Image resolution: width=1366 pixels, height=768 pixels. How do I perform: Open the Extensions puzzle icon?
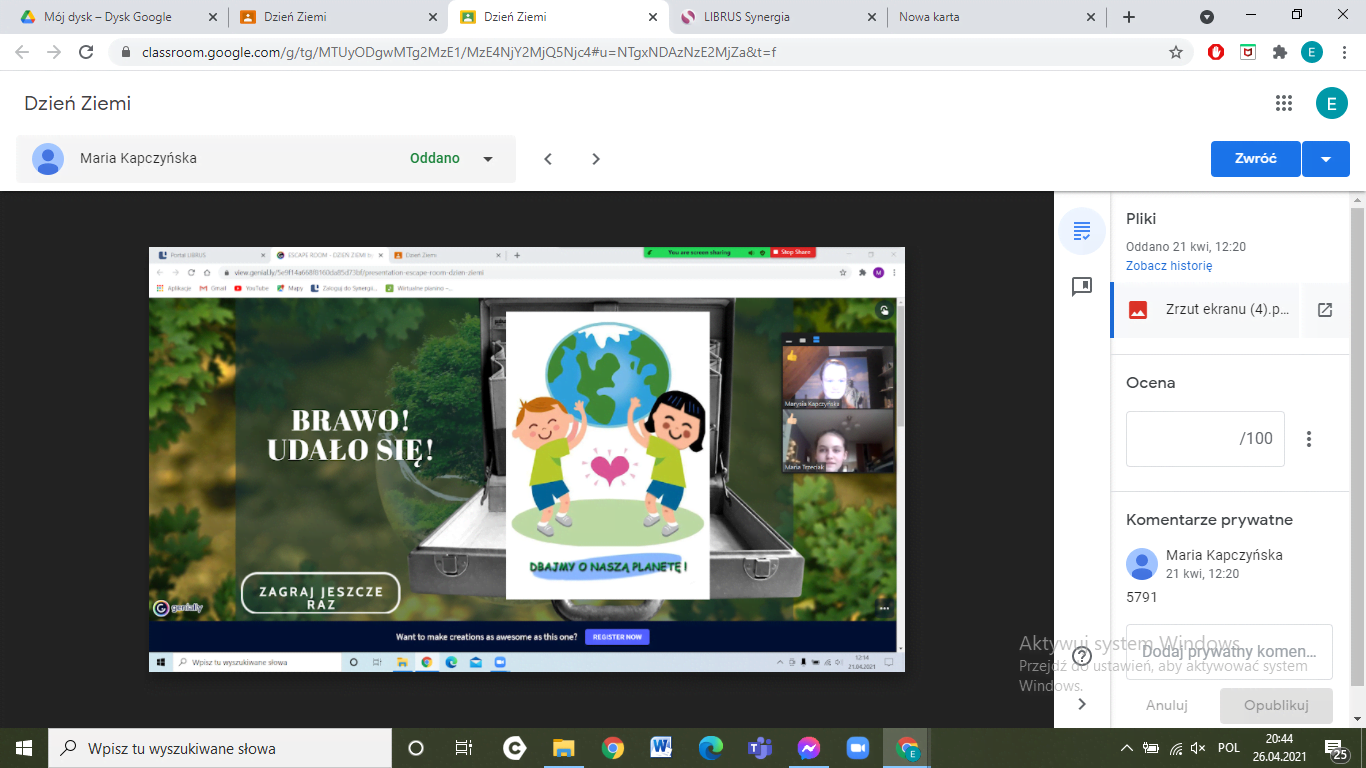(x=1279, y=53)
